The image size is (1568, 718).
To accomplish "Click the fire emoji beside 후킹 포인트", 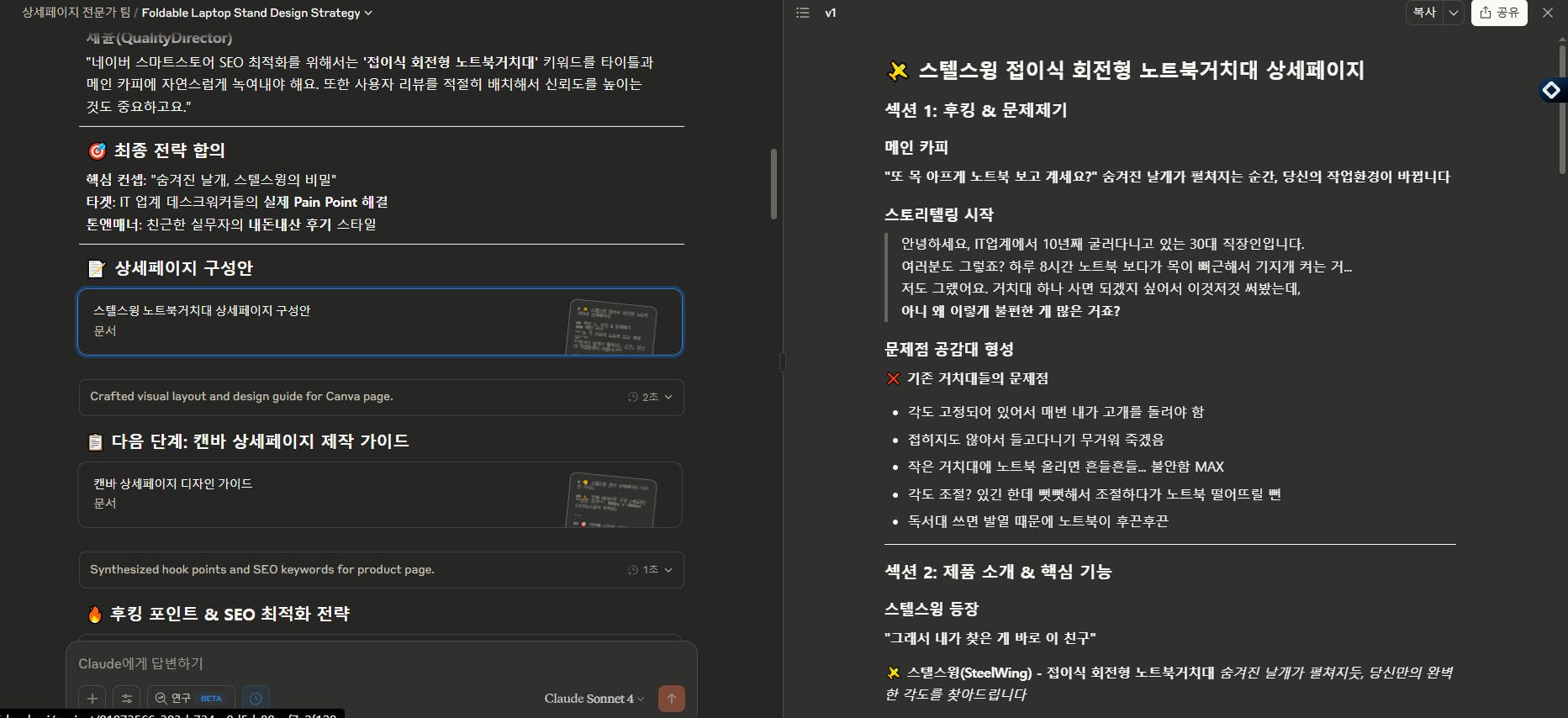I will click(95, 615).
